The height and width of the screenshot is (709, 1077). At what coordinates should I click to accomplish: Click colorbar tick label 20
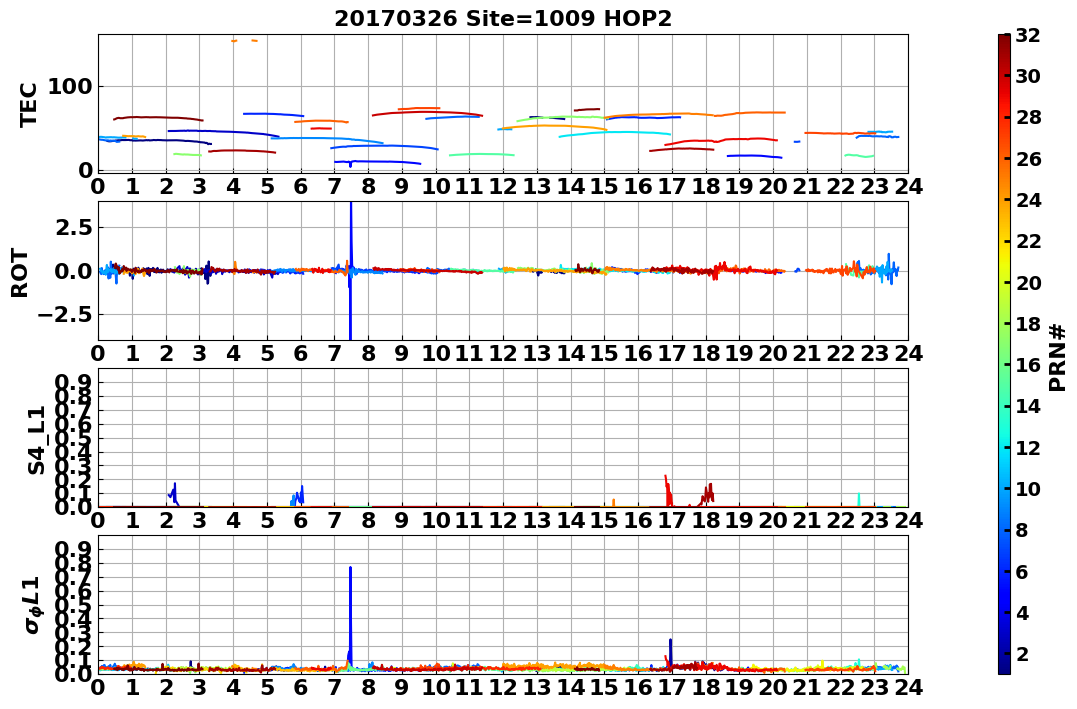1028,282
